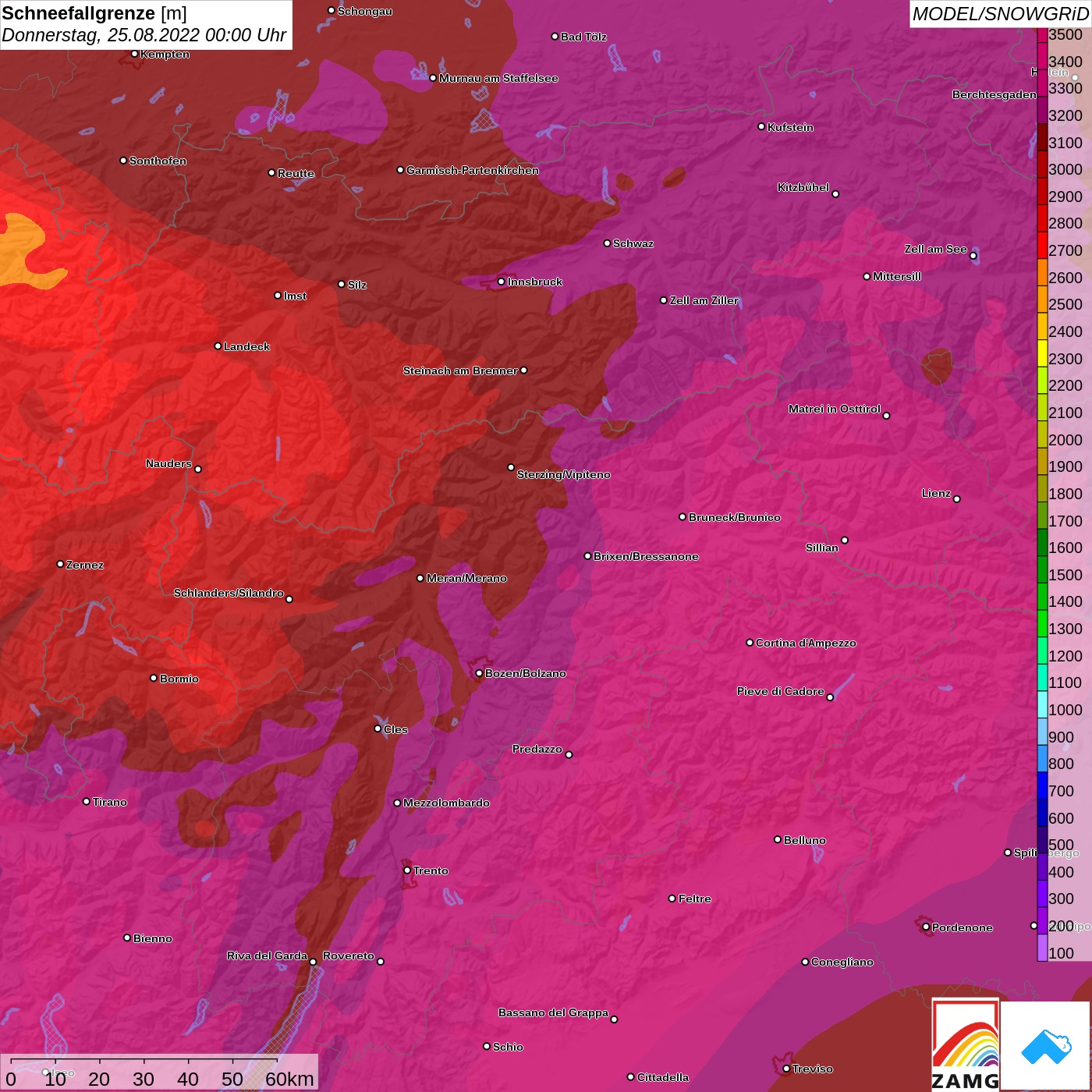Click the Mittersill town label
Viewport: 1092px width, 1092px height.
tap(897, 276)
